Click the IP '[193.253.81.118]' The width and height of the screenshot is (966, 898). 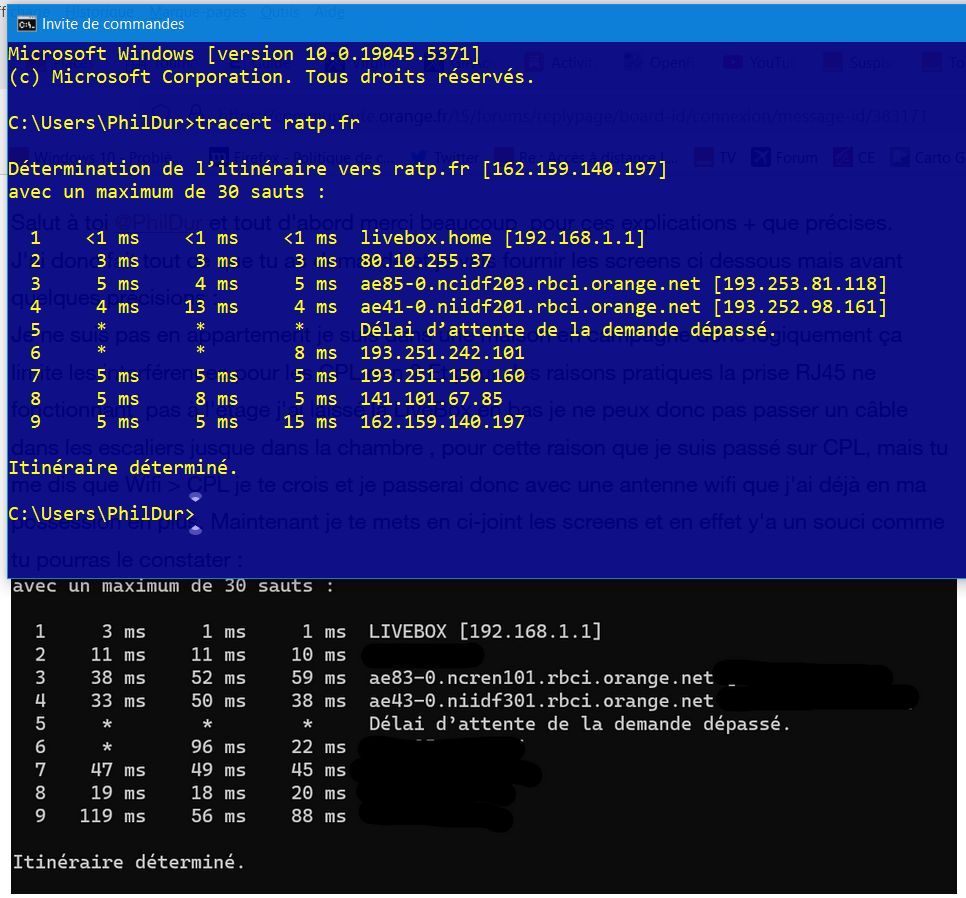click(800, 284)
